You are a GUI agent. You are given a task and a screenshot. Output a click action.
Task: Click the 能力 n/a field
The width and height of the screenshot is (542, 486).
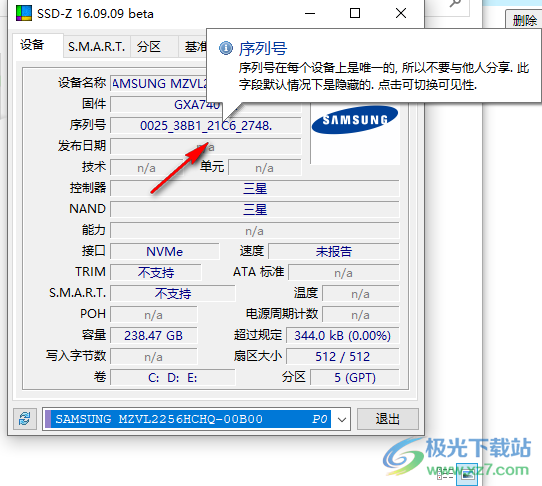tap(255, 231)
